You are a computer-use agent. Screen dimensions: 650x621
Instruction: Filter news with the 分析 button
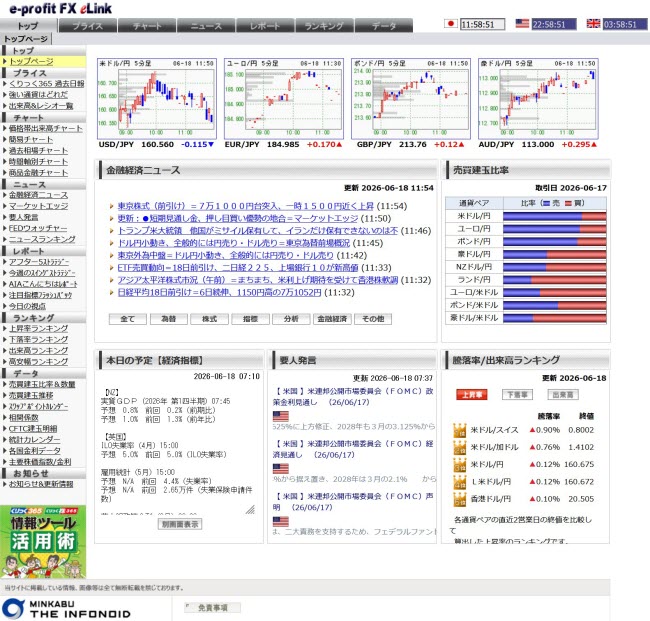[291, 319]
